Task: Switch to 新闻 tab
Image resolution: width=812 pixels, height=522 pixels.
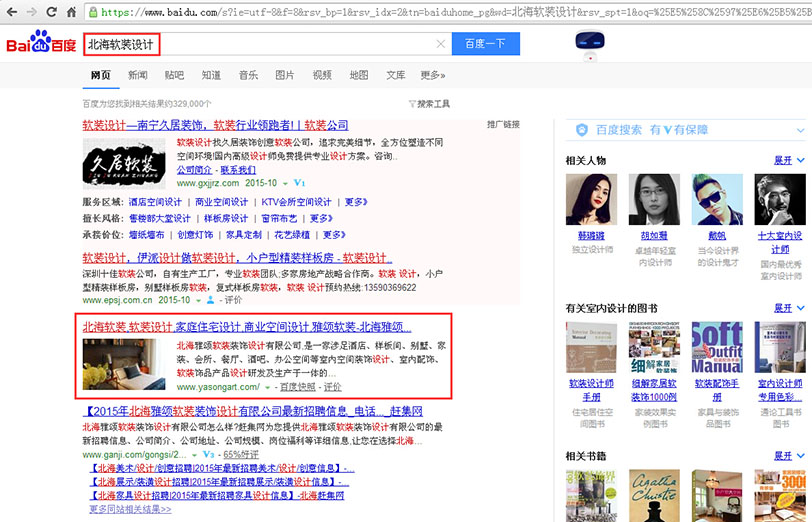Action: pos(138,75)
